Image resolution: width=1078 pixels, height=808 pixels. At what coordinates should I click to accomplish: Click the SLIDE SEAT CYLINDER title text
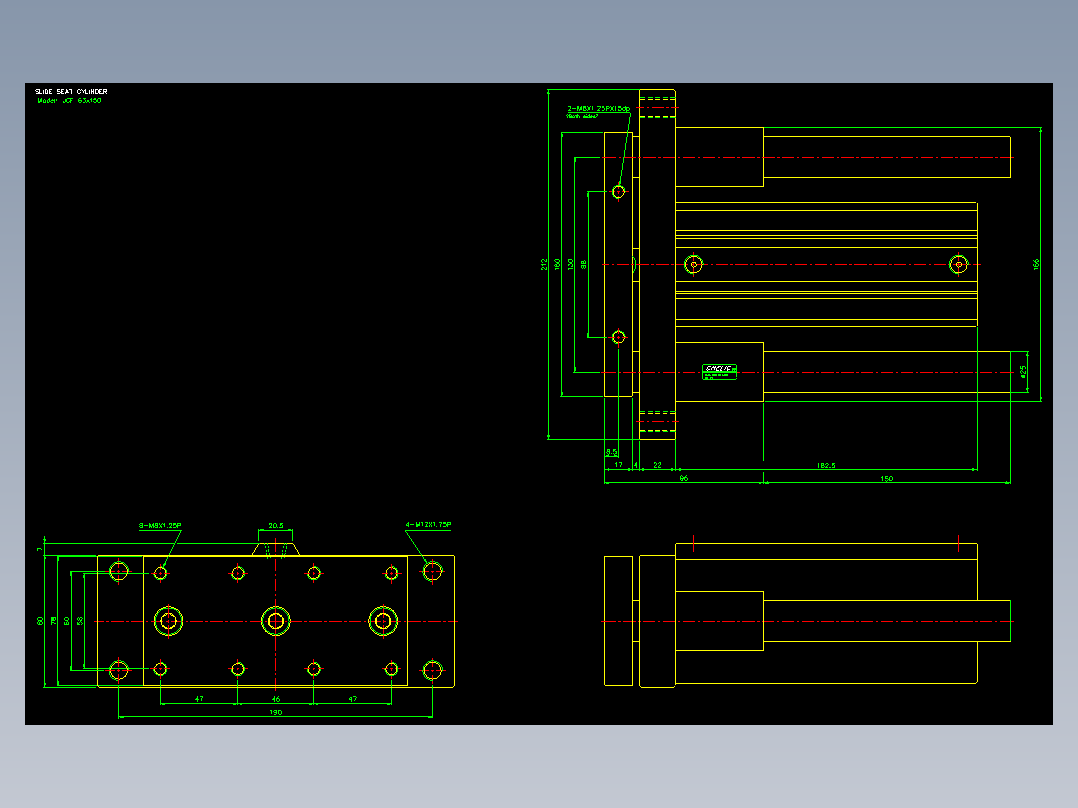pyautogui.click(x=71, y=91)
